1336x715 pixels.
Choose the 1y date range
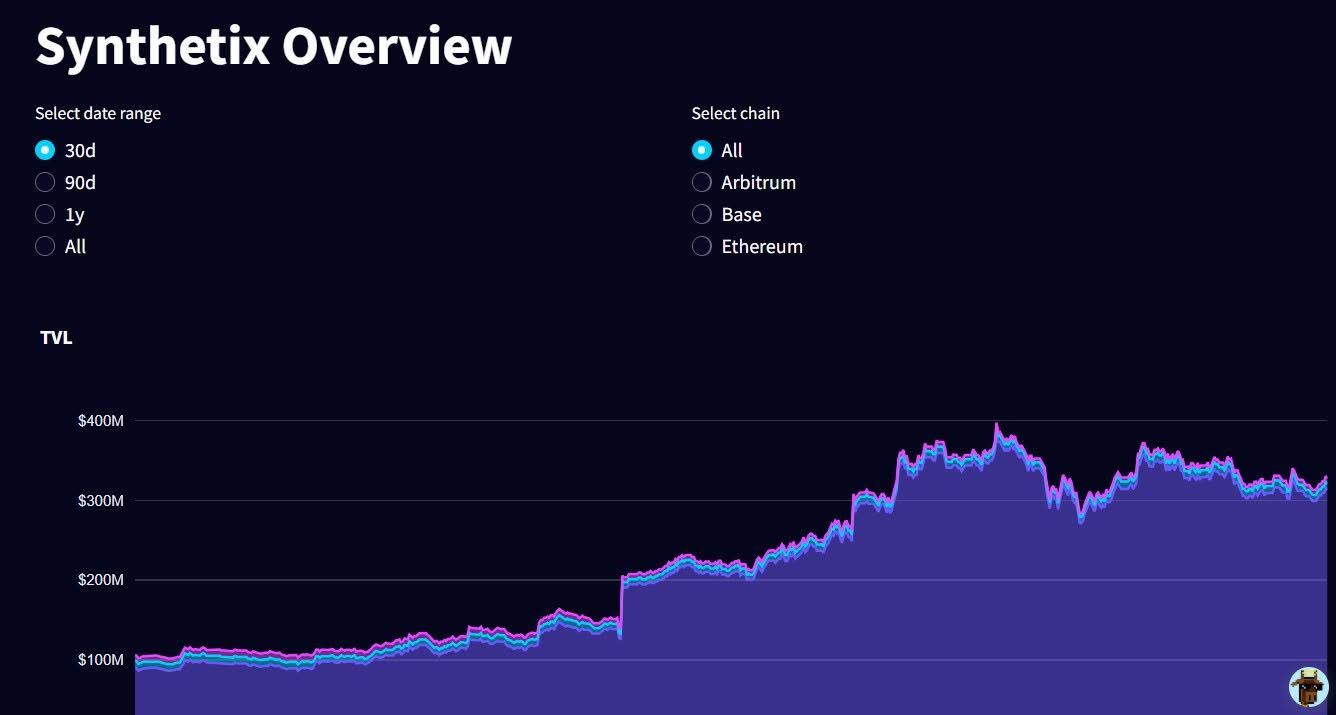pyautogui.click(x=45, y=214)
